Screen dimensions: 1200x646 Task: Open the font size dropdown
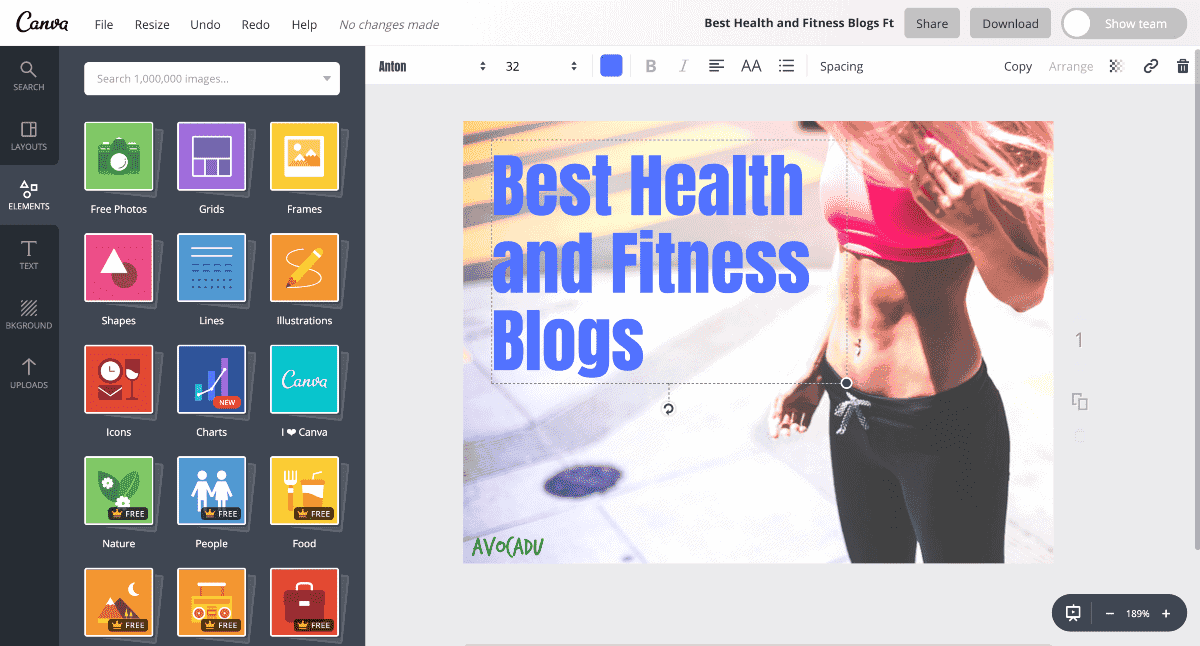point(540,65)
